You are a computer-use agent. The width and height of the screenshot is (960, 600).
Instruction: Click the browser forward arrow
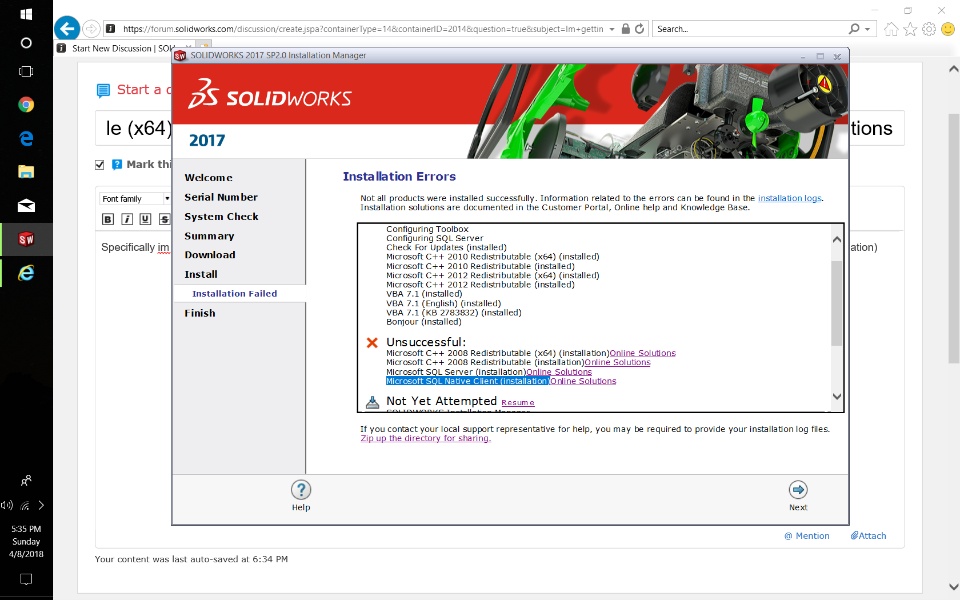click(x=91, y=29)
